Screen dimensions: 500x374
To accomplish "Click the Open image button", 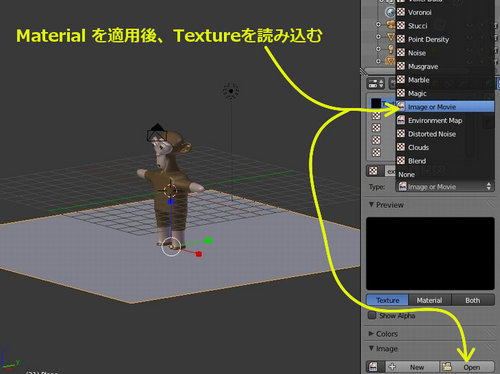I will 467,367.
